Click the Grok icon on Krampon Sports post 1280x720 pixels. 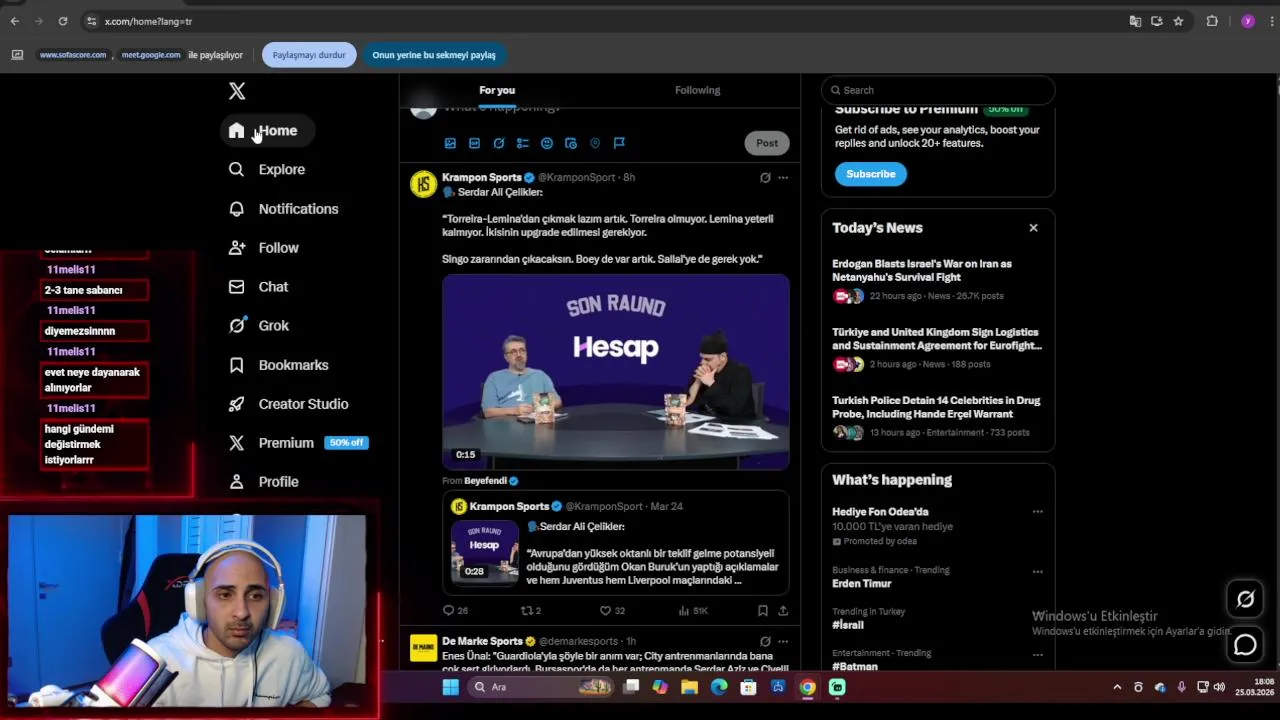click(x=765, y=177)
